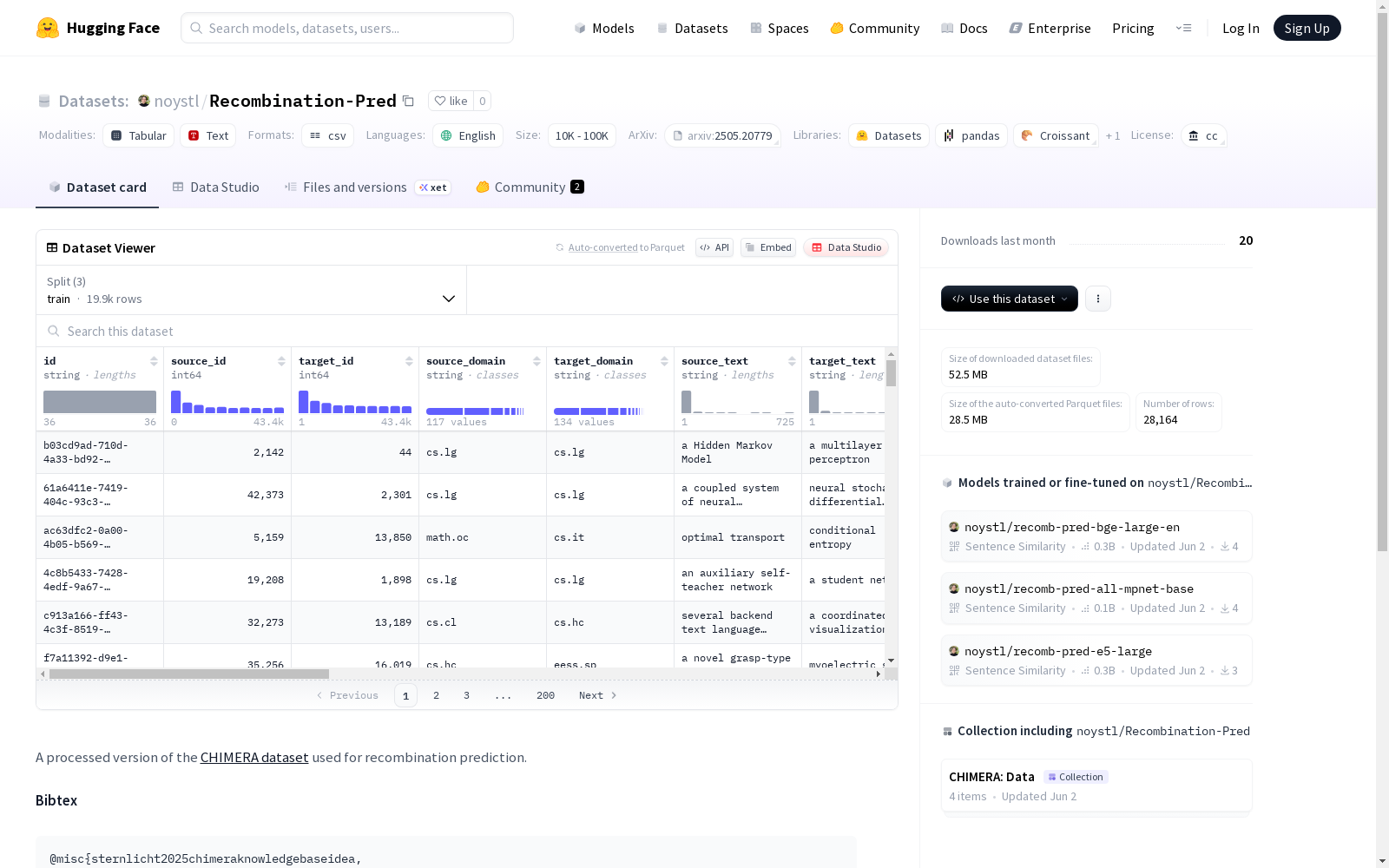Like this dataset with the heart button
1389x868 pixels.
(451, 101)
